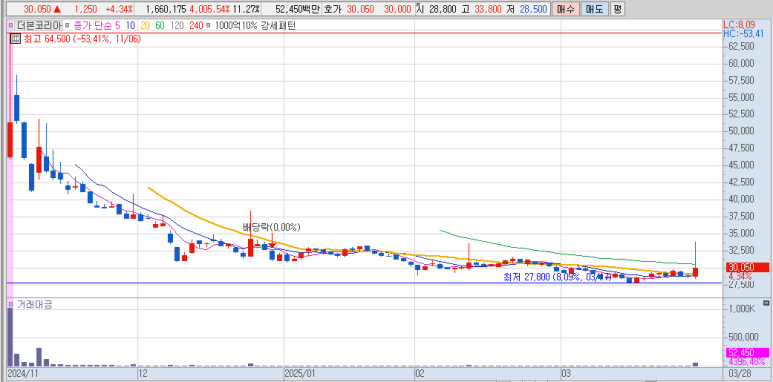Select the 20-day moving average label
This screenshot has width=773, height=382.
[145, 25]
